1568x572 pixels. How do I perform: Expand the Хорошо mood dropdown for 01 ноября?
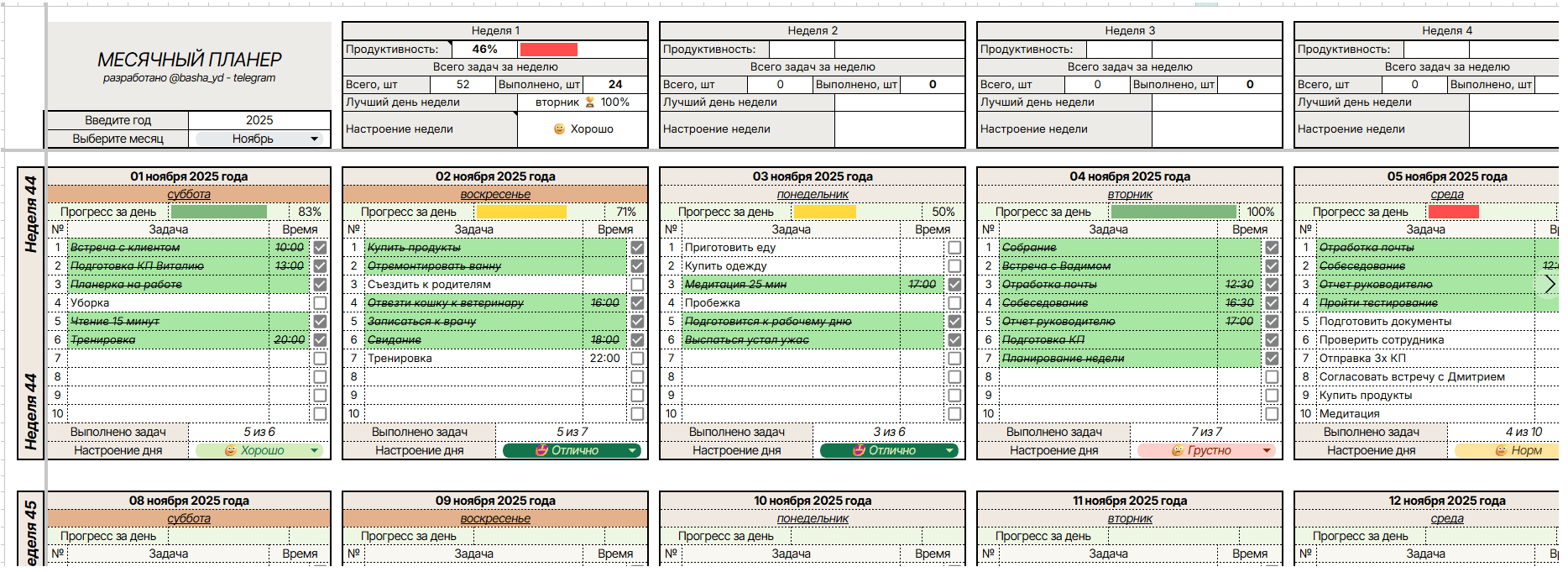(x=259, y=451)
